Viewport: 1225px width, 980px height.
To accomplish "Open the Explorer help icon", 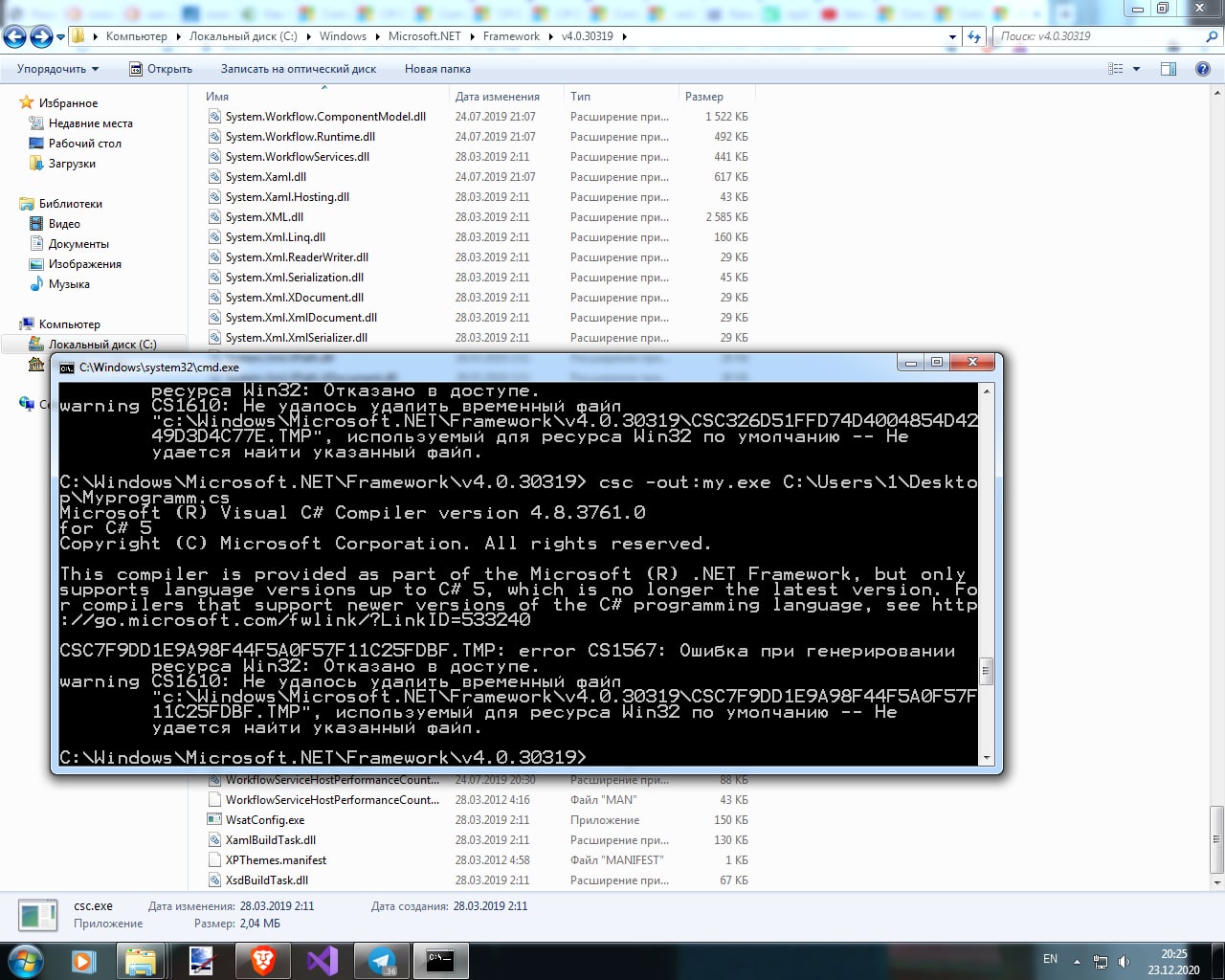I will [1203, 69].
